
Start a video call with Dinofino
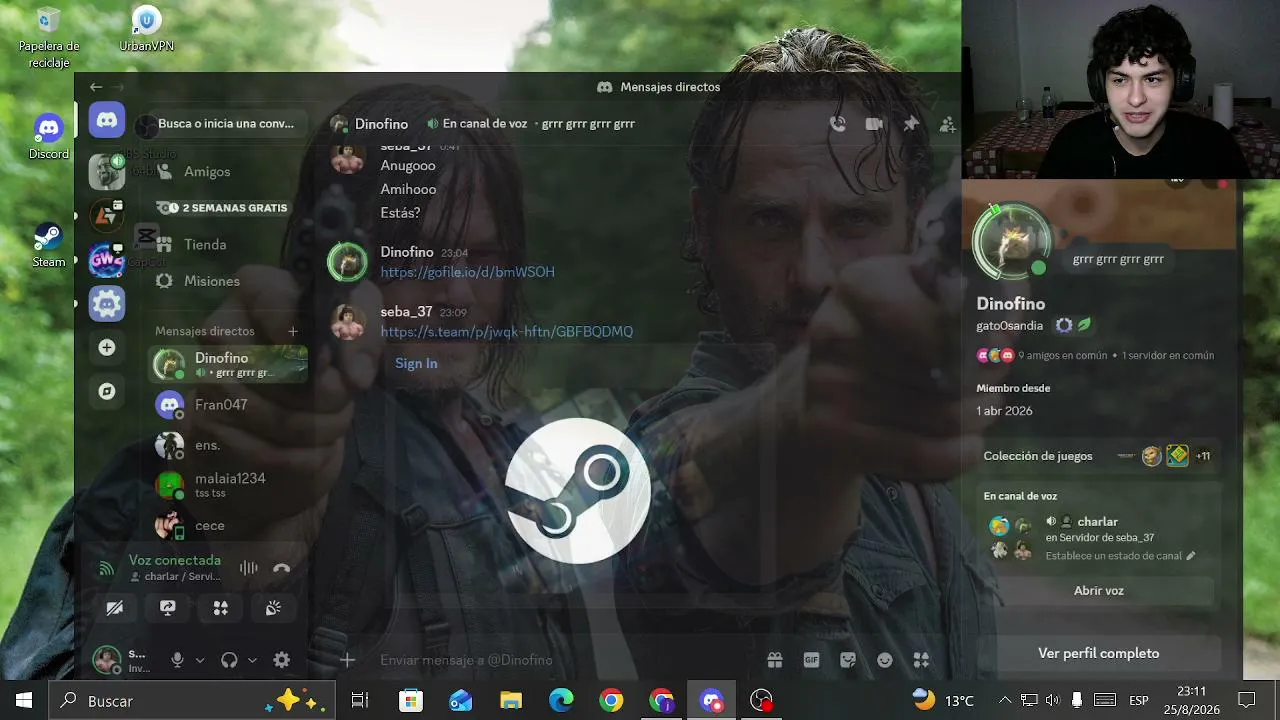pos(874,124)
